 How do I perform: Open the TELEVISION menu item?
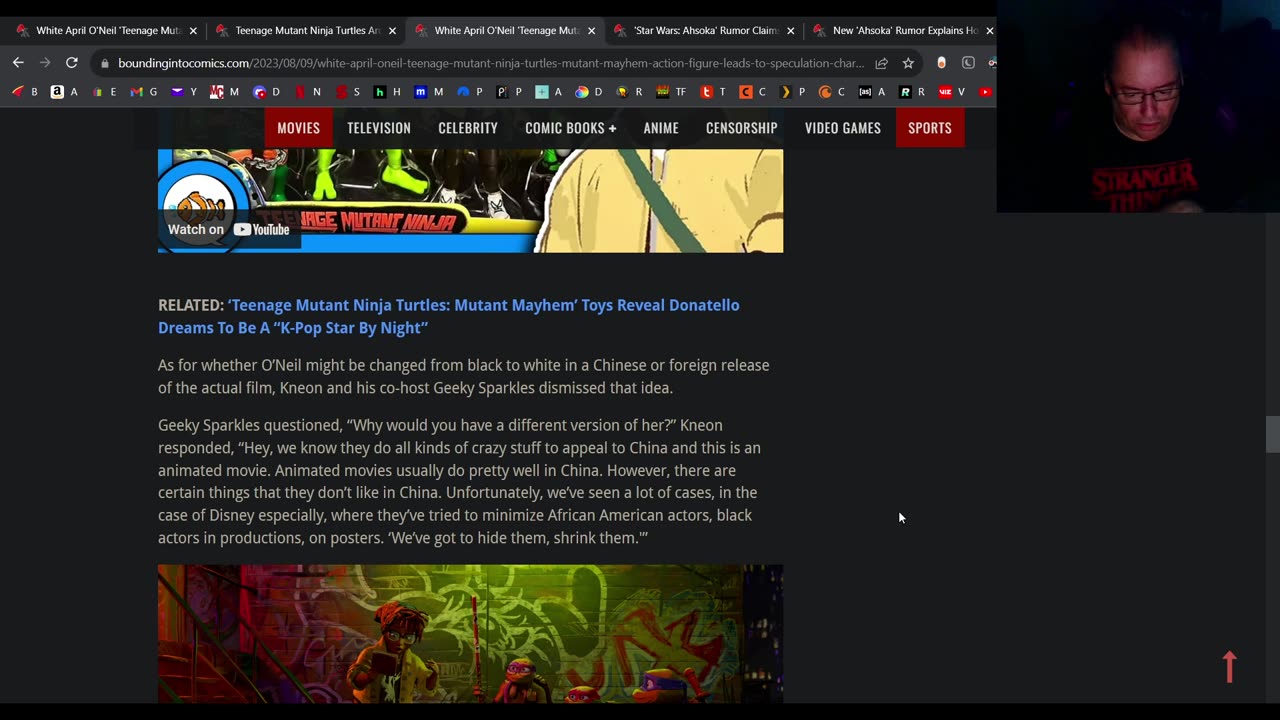(x=379, y=128)
